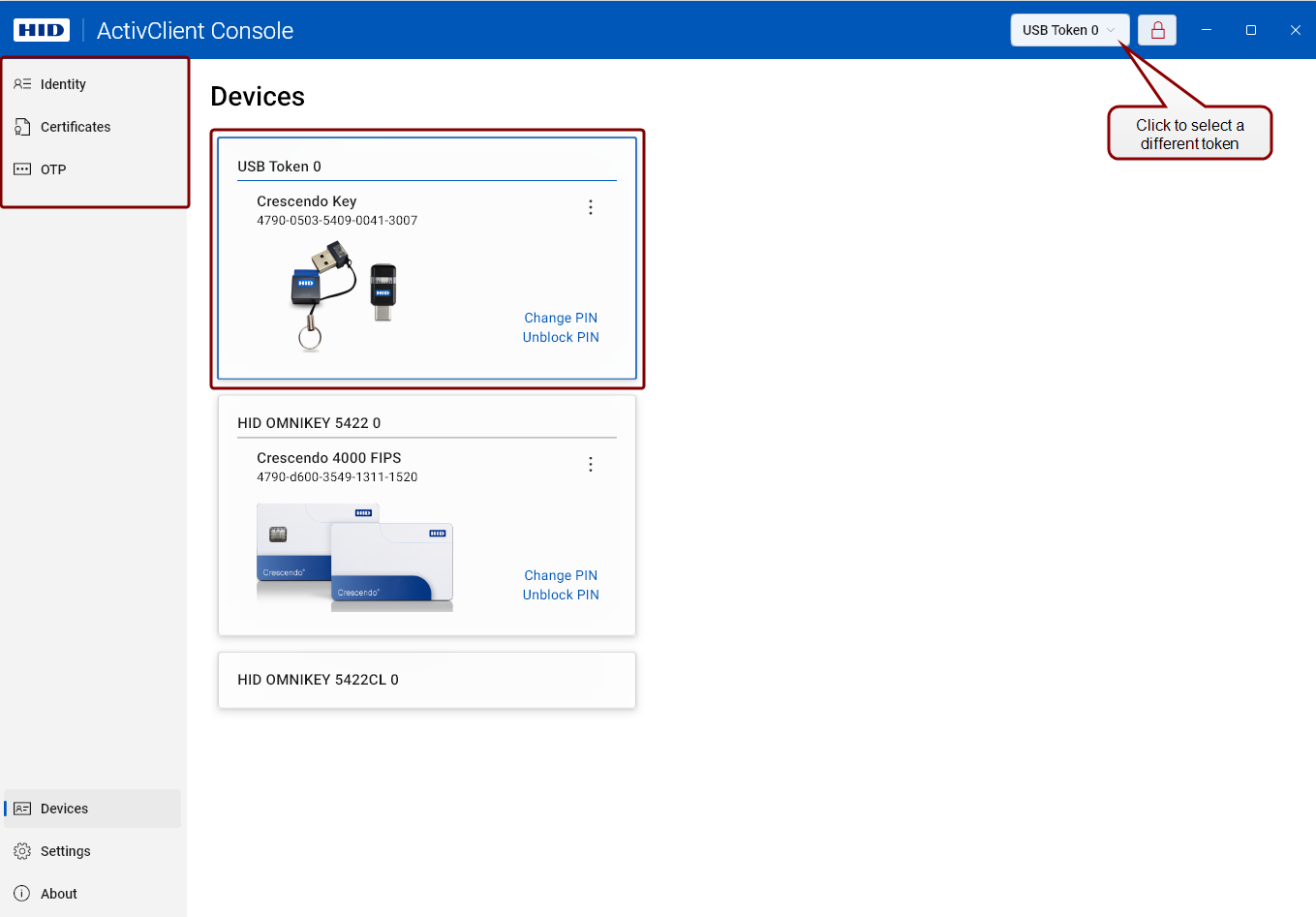Go to the Certificates page
Image resolution: width=1316 pixels, height=917 pixels.
tap(76, 127)
